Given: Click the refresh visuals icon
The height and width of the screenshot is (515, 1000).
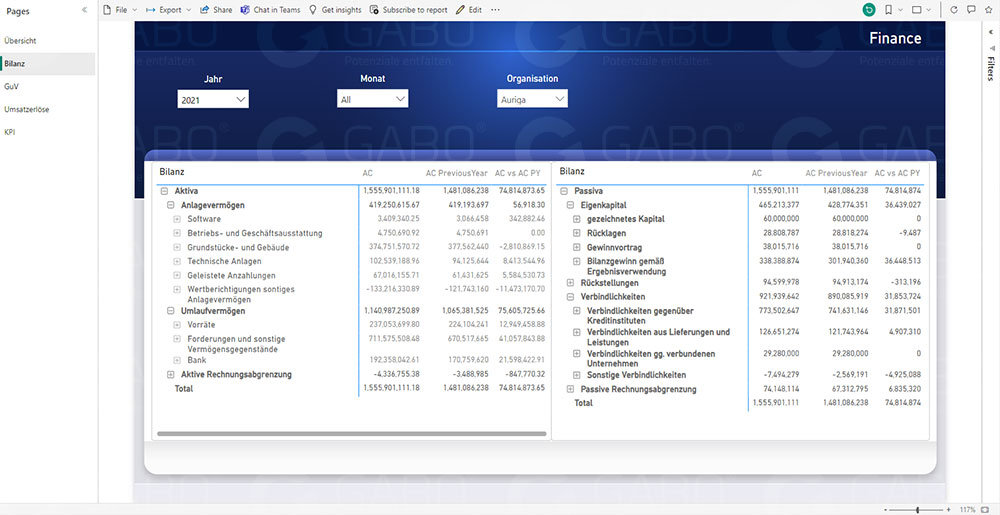Looking at the screenshot, I should (954, 10).
